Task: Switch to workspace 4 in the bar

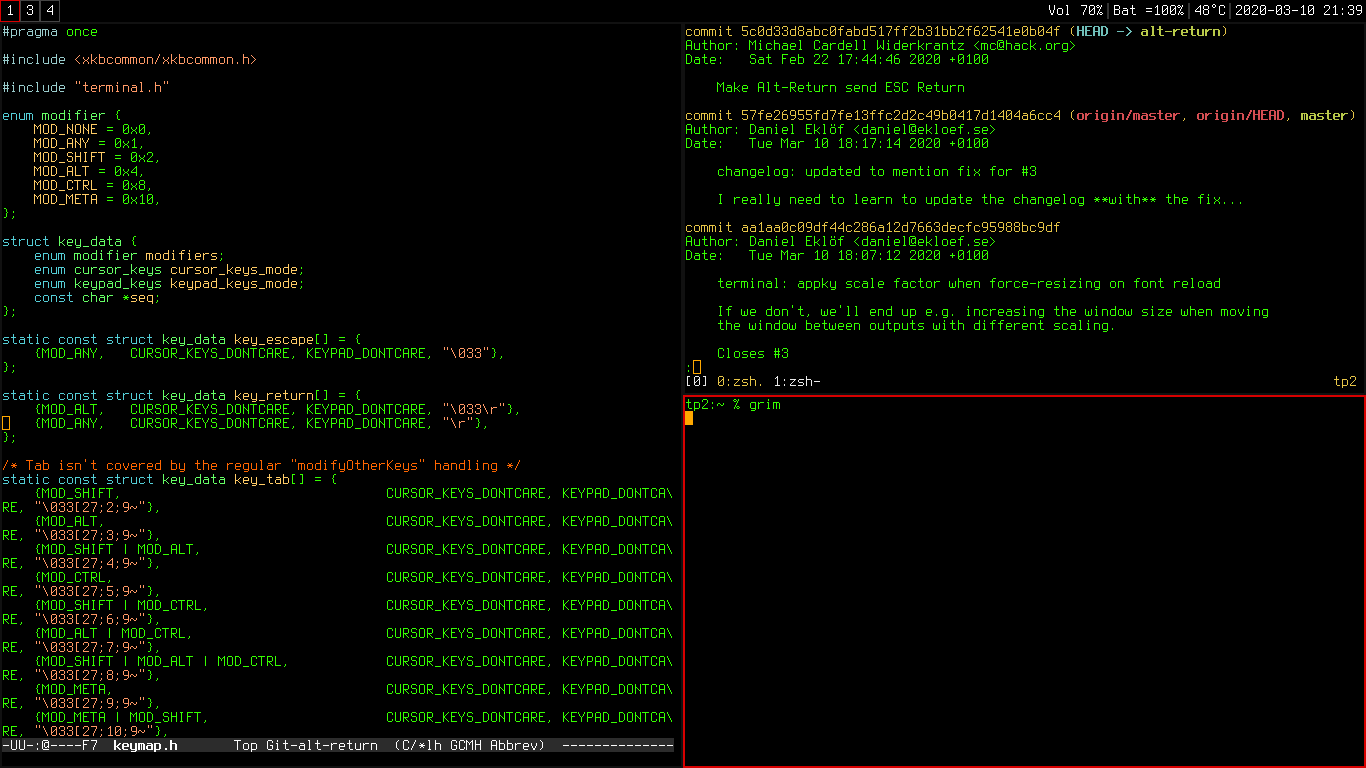Action: (50, 11)
